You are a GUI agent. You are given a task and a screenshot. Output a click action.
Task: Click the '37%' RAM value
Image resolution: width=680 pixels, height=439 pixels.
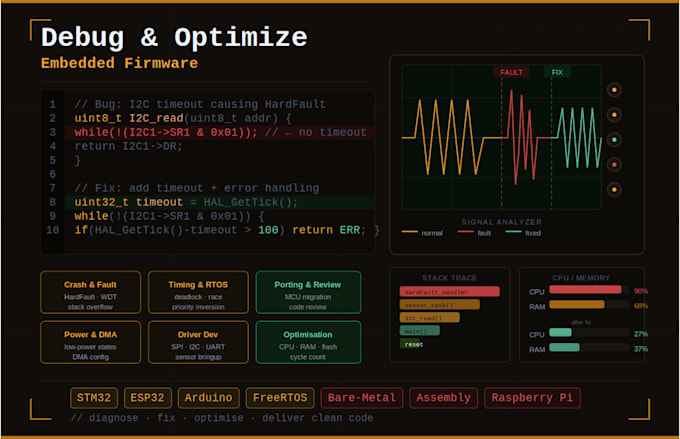tap(641, 349)
